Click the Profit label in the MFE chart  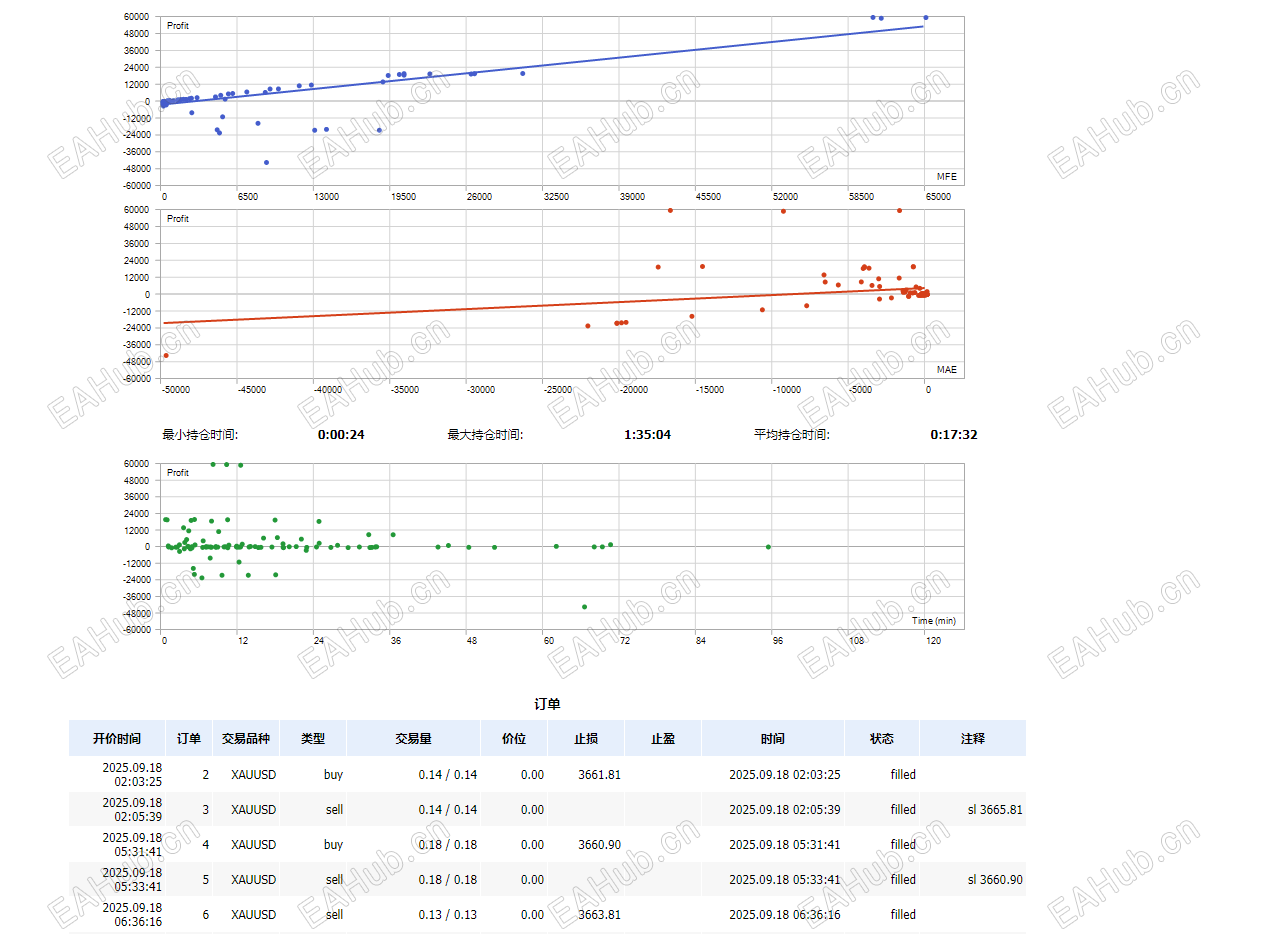tap(178, 26)
